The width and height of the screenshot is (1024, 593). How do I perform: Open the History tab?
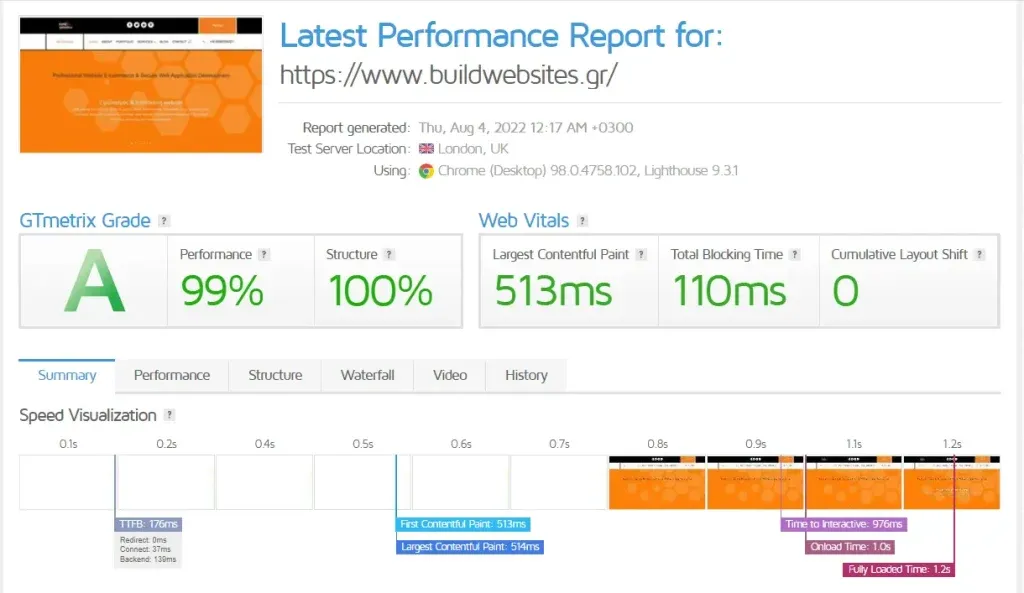coord(525,375)
